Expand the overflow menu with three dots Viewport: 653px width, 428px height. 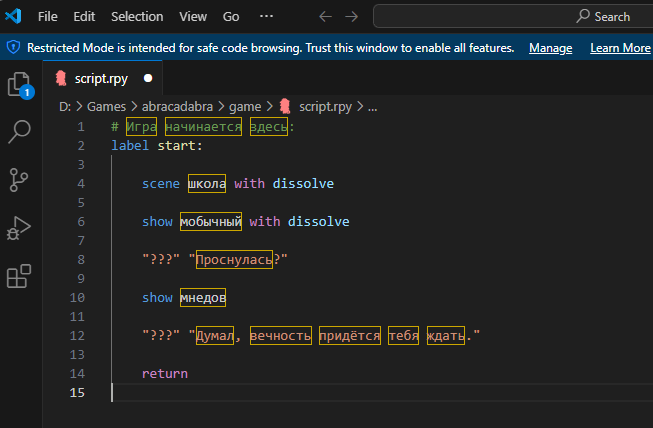coord(266,17)
